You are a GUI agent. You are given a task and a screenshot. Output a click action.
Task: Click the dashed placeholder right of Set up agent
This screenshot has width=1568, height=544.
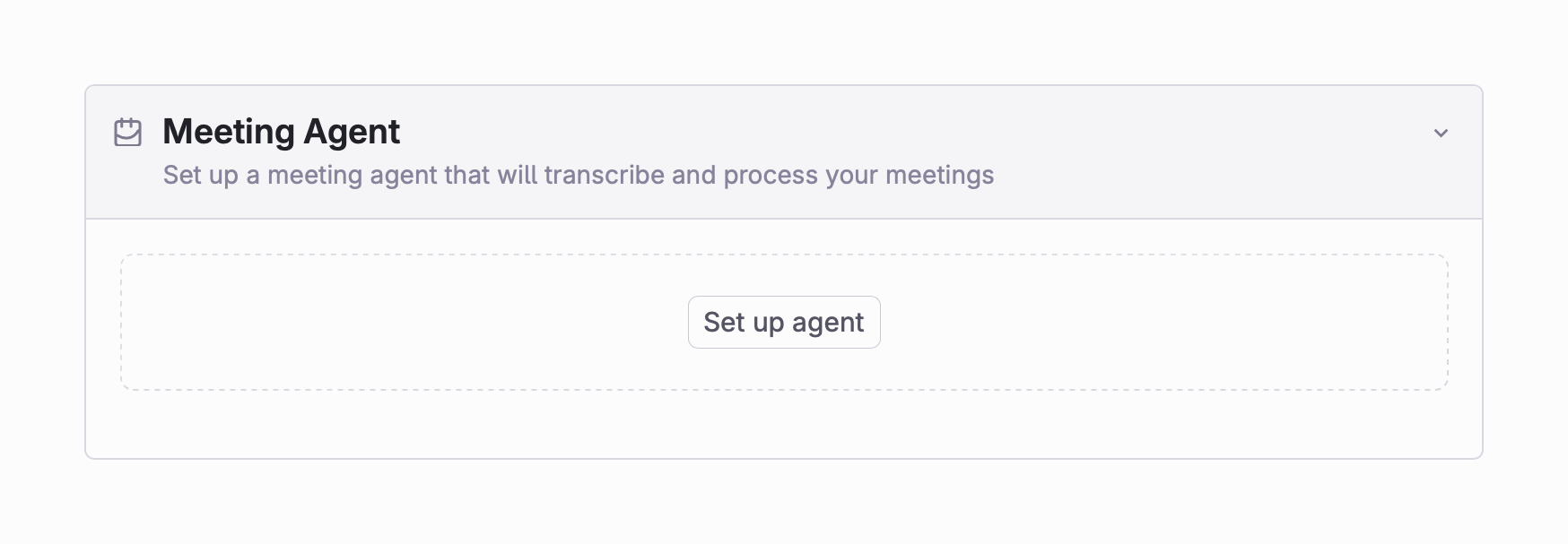click(1163, 322)
